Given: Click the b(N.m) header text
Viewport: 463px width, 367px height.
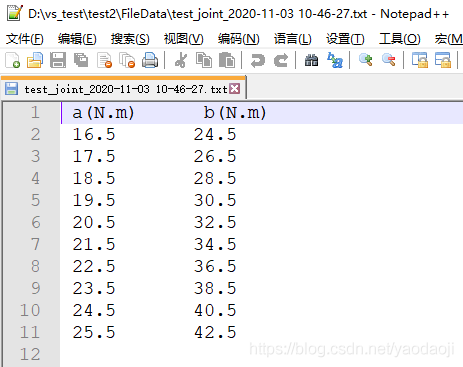Looking at the screenshot, I should (235, 113).
